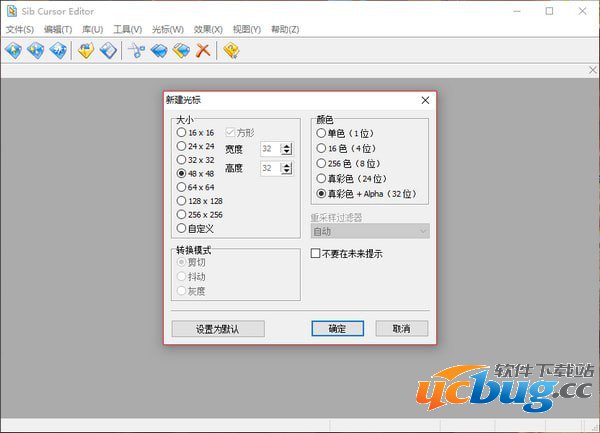Click the Cut scissors icon
The image size is (600, 433).
pos(136,50)
